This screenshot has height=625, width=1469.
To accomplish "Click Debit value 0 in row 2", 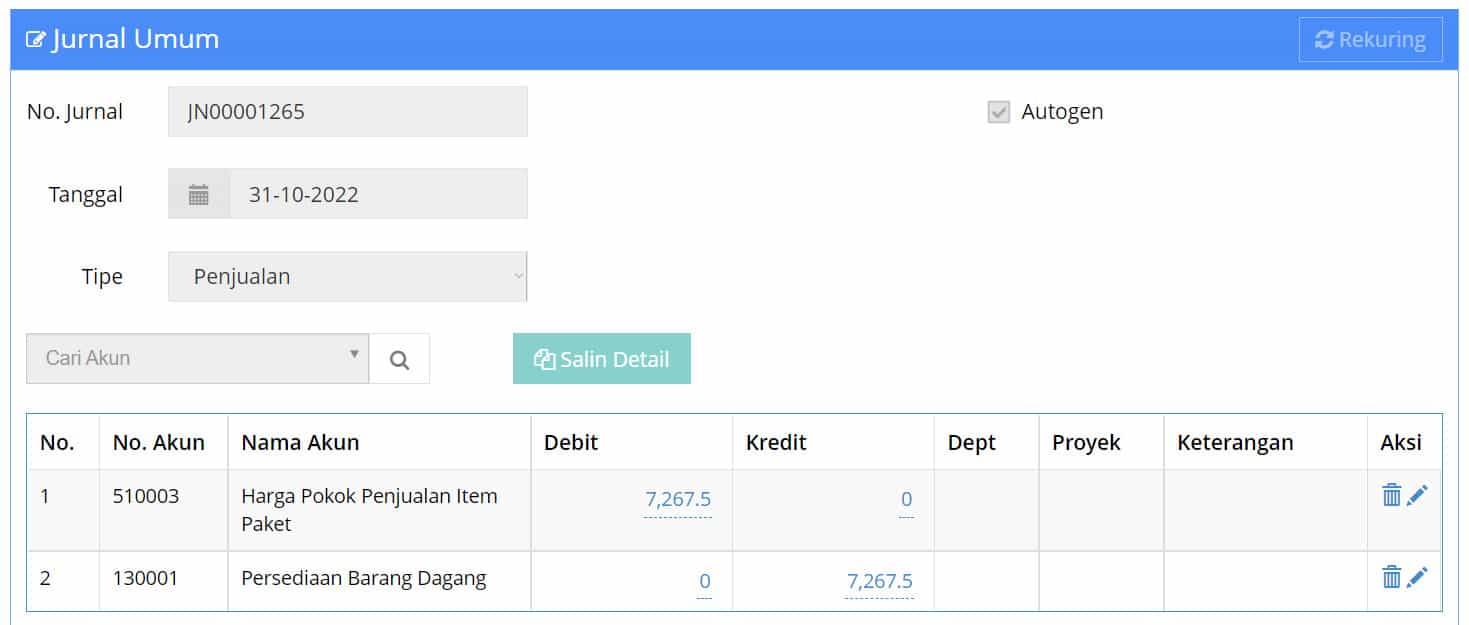I will coord(704,581).
